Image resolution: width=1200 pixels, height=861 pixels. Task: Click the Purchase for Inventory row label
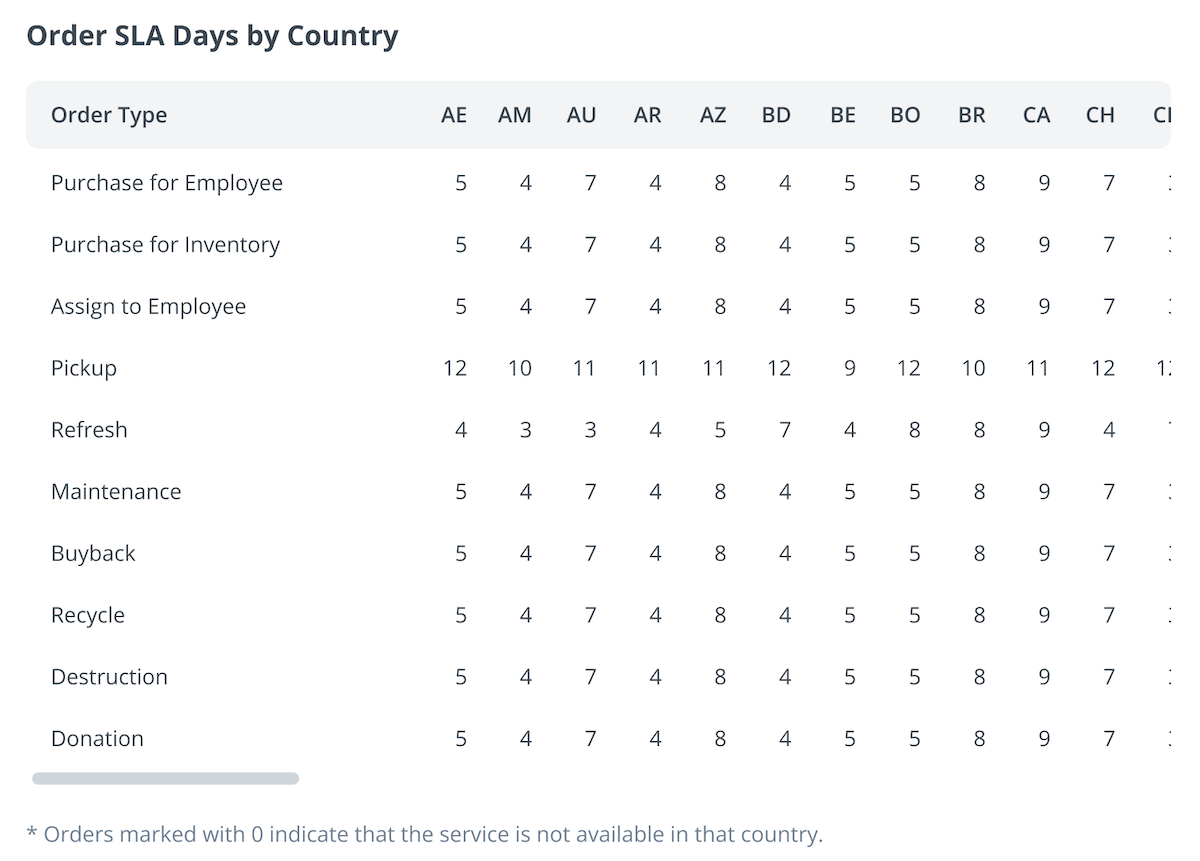165,245
